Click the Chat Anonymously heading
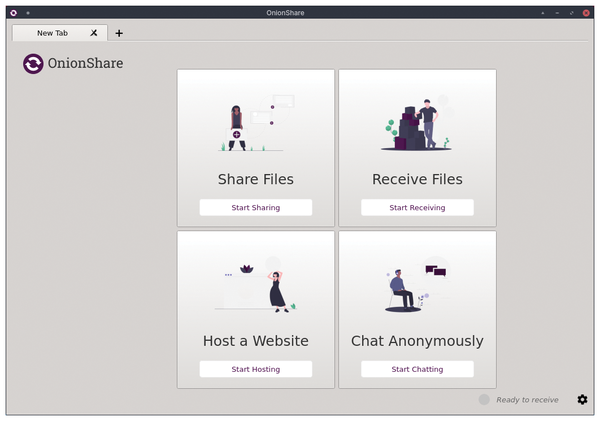The height and width of the screenshot is (421, 600). coord(417,341)
